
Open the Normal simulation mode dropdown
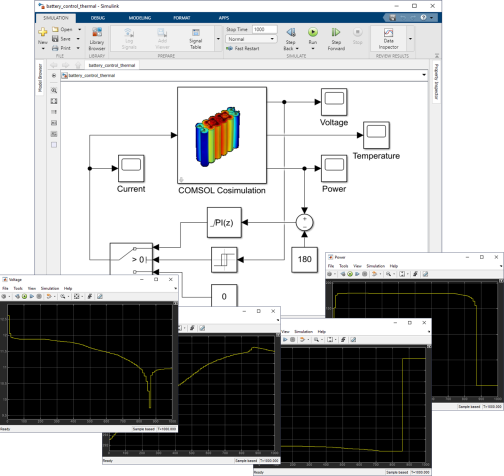pos(251,39)
